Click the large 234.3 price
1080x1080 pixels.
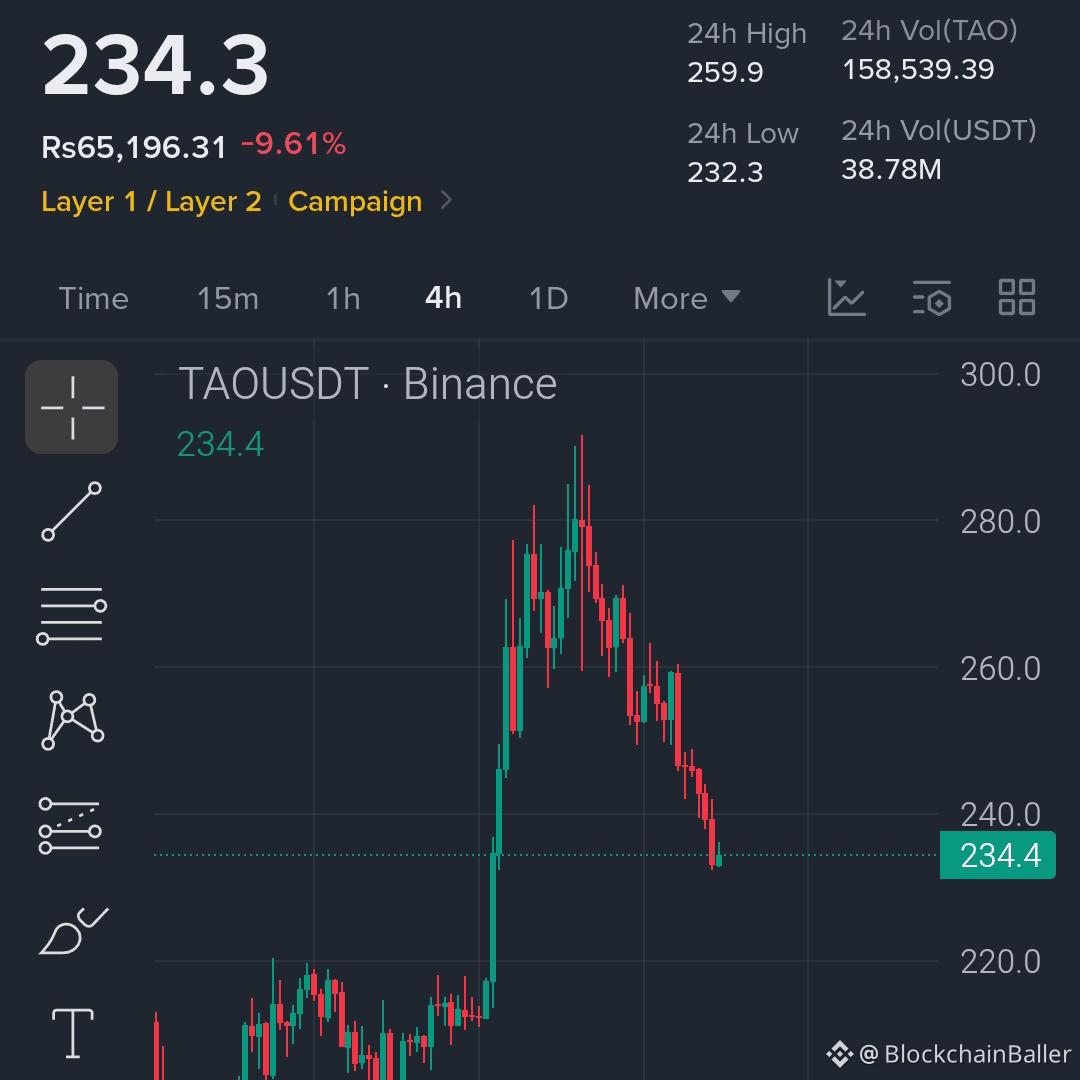click(155, 65)
